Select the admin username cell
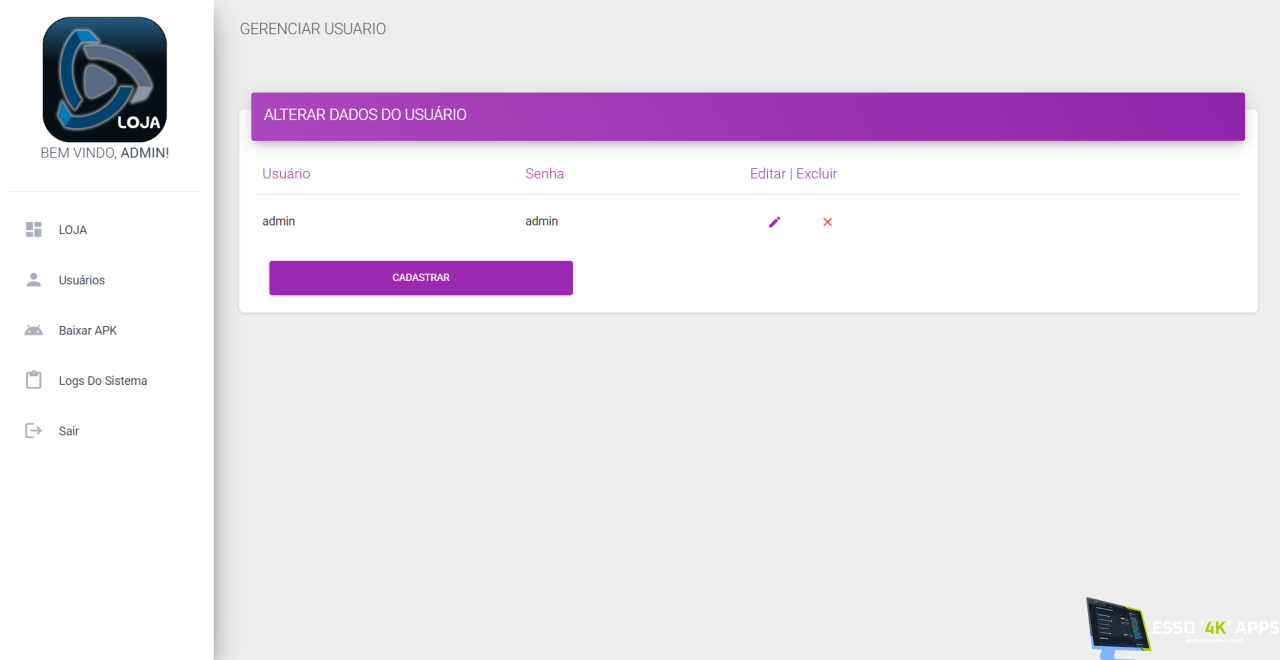Screen dimensions: 1280x660 pos(278,221)
